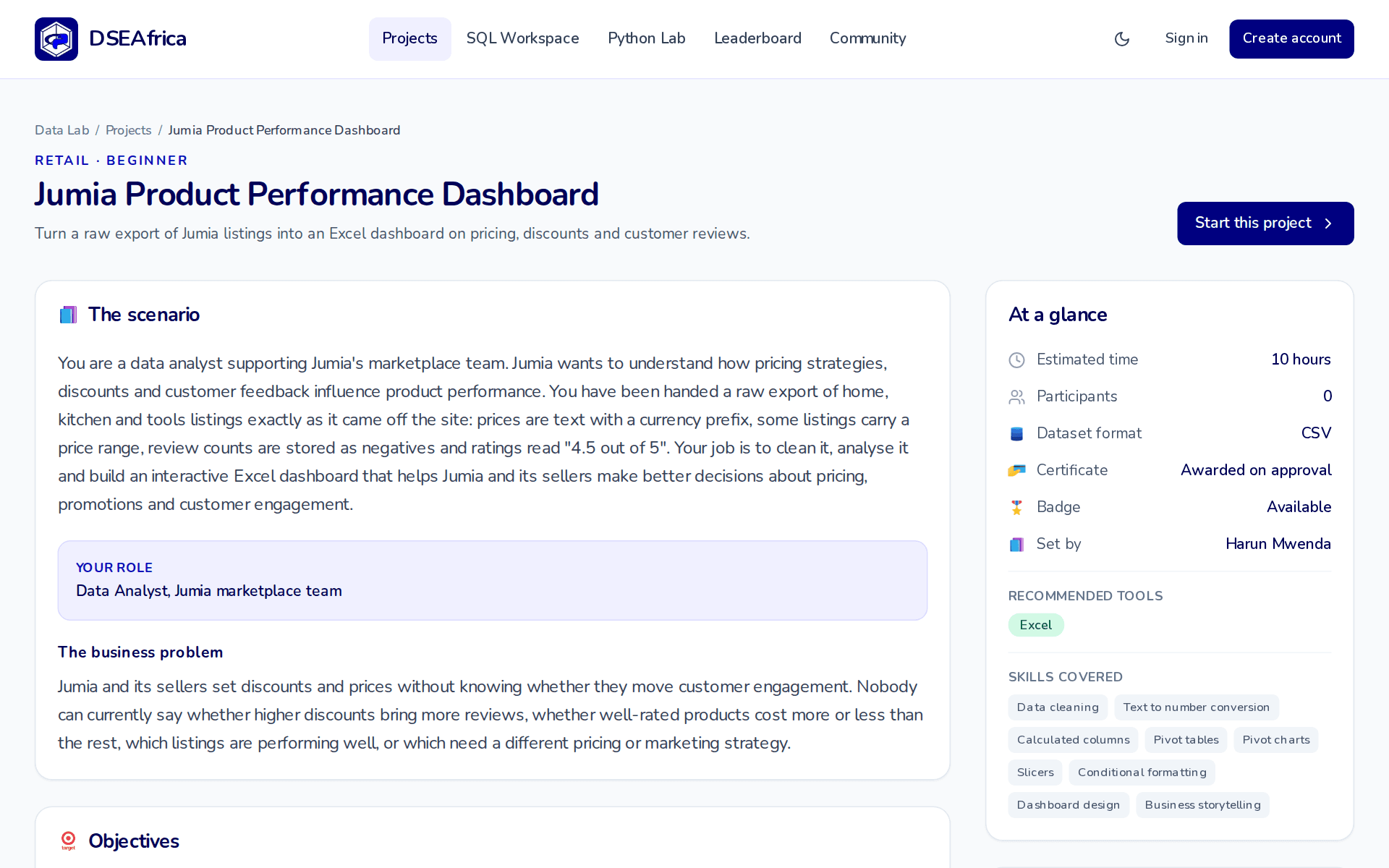Click the Badge Available value
The height and width of the screenshot is (868, 1389).
coord(1299,507)
